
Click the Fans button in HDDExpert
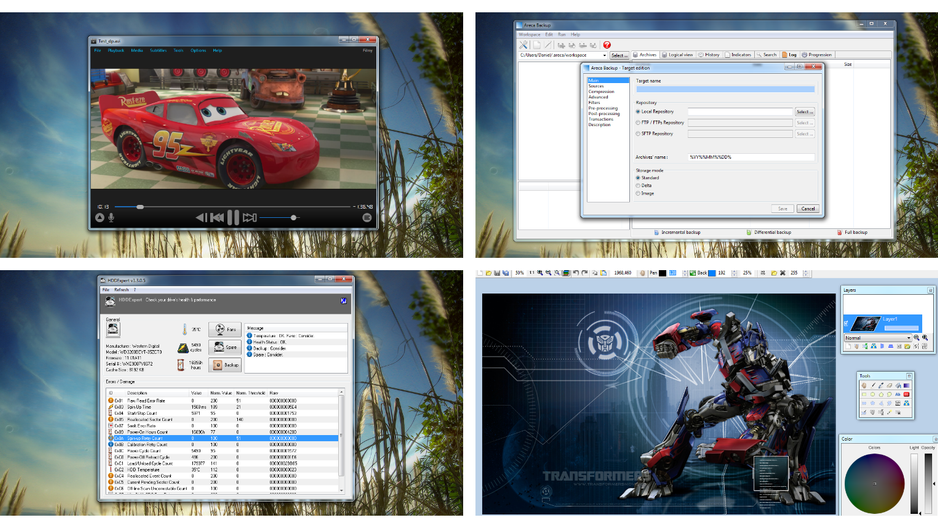225,329
